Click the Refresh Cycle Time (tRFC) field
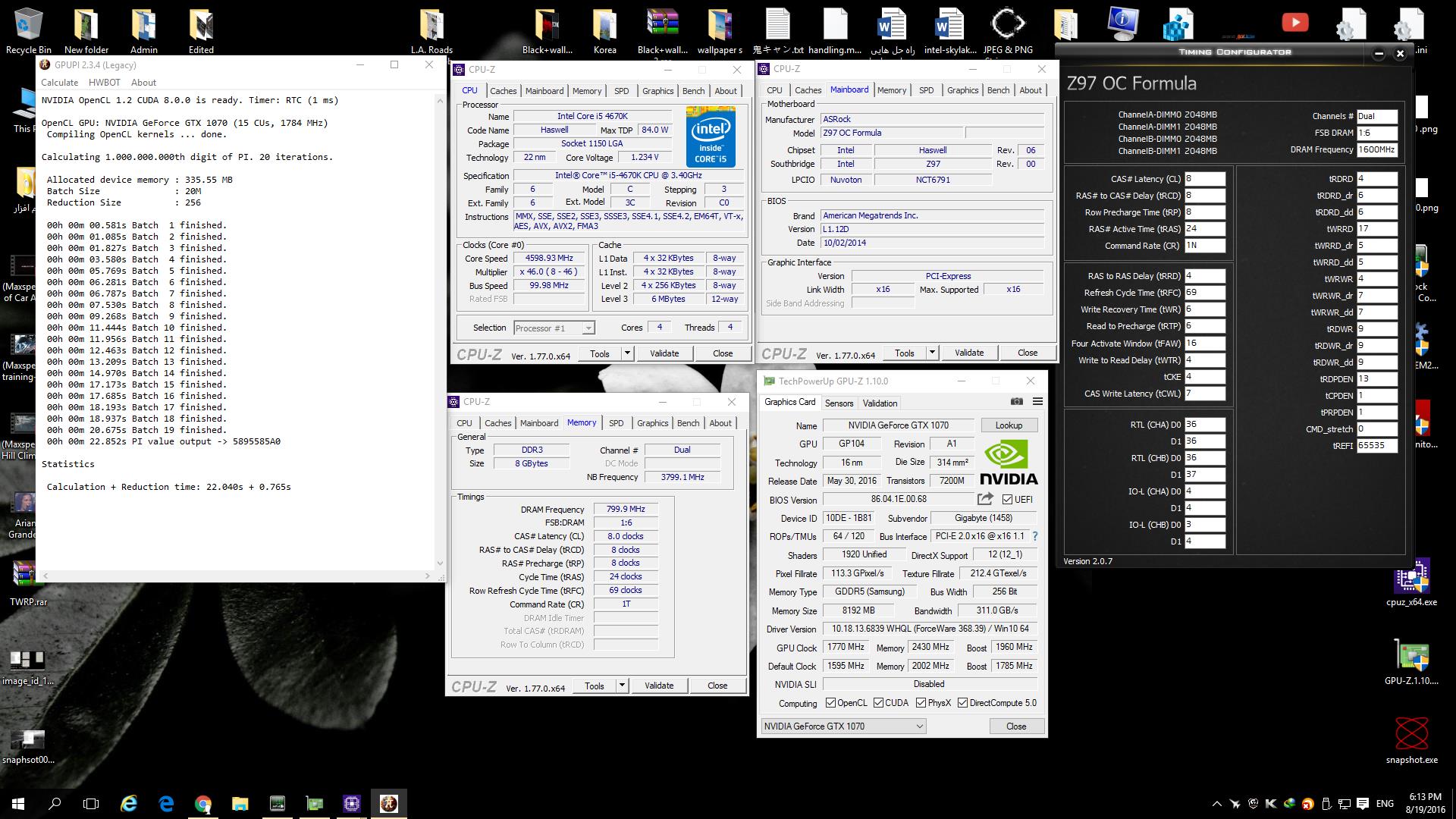The height and width of the screenshot is (819, 1456). click(x=1205, y=293)
